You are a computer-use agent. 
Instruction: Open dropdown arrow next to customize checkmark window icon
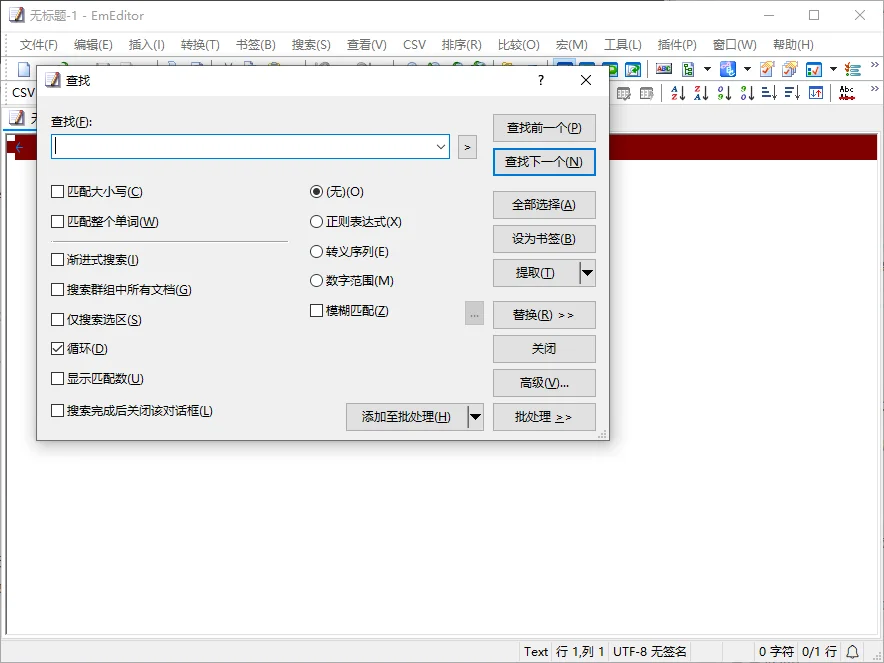coord(833,69)
